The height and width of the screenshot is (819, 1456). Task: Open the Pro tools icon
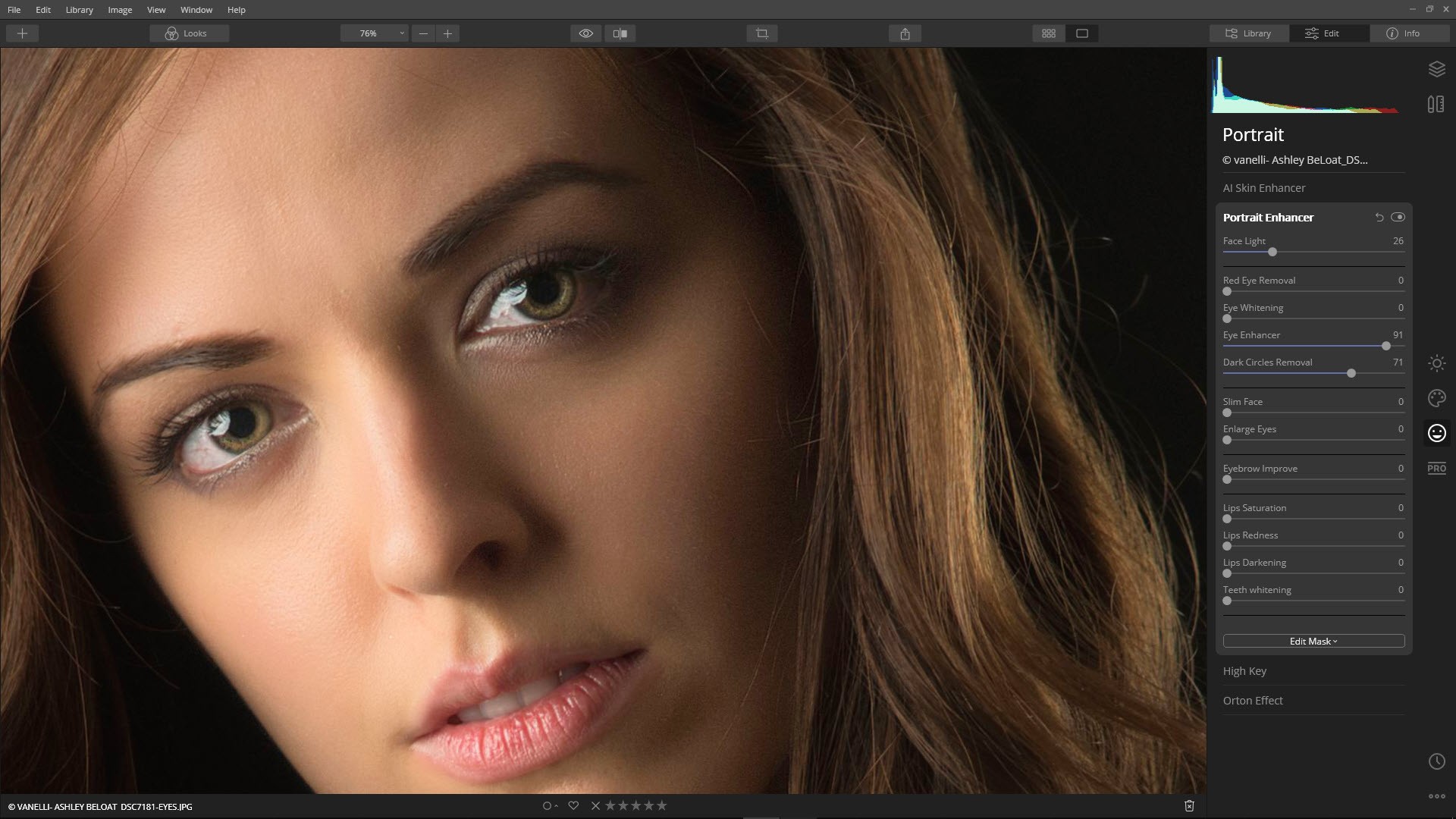point(1436,468)
